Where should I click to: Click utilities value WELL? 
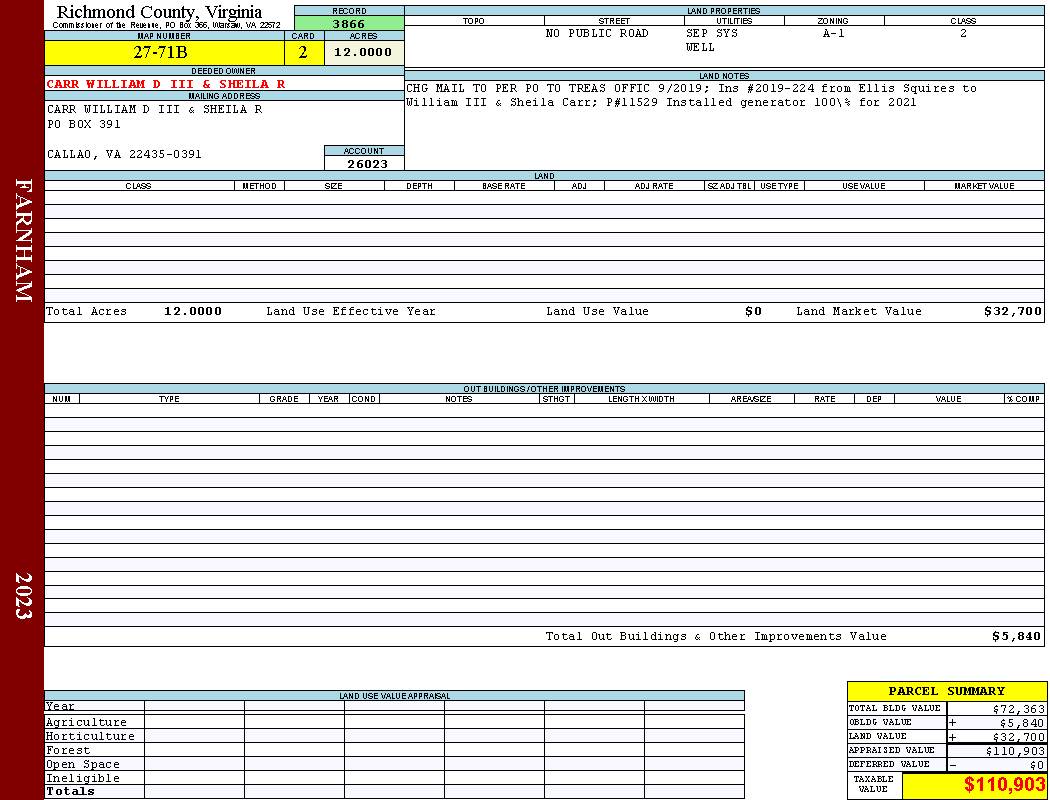[700, 48]
